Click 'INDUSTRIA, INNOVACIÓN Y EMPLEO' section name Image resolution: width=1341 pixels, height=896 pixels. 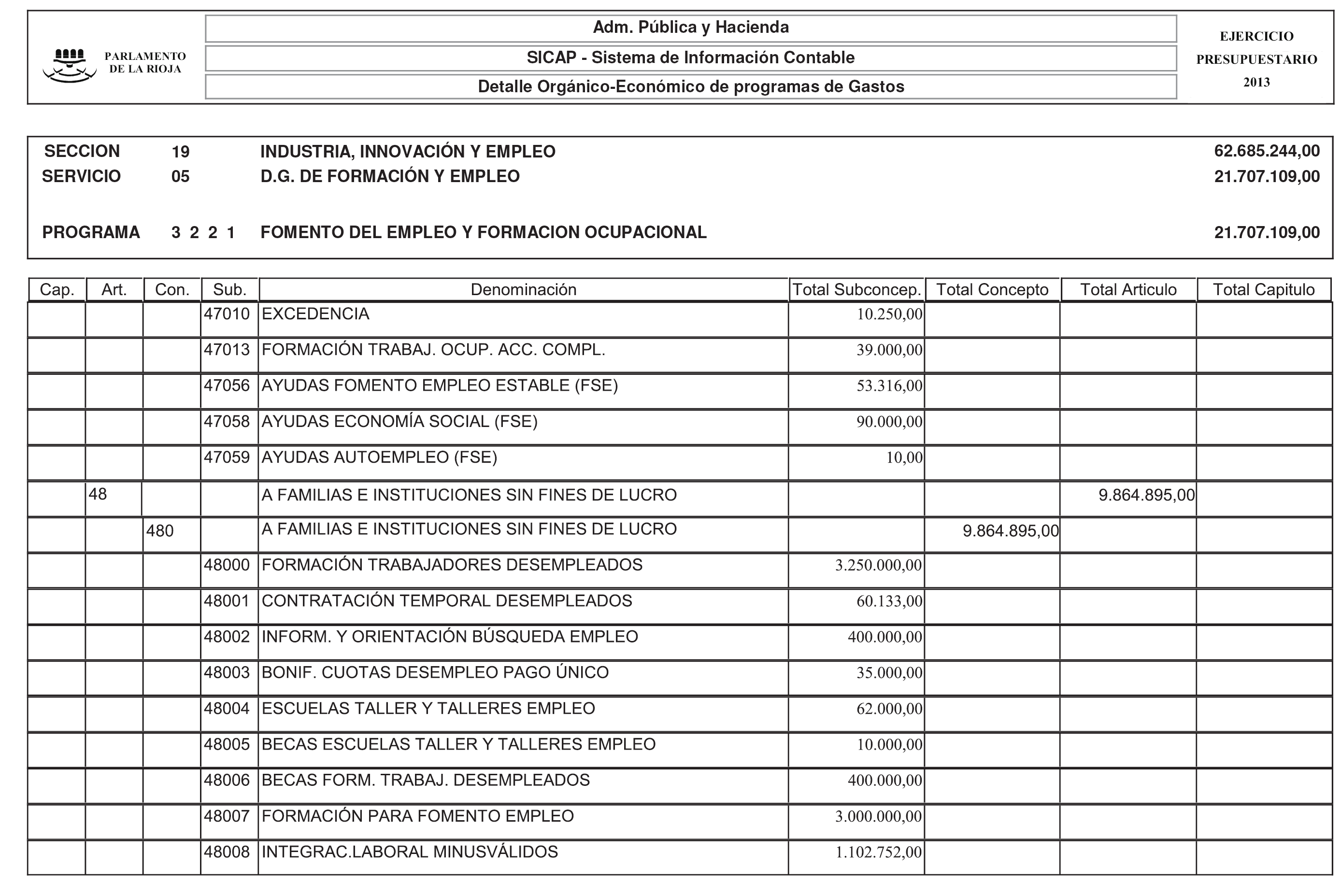coord(407,152)
